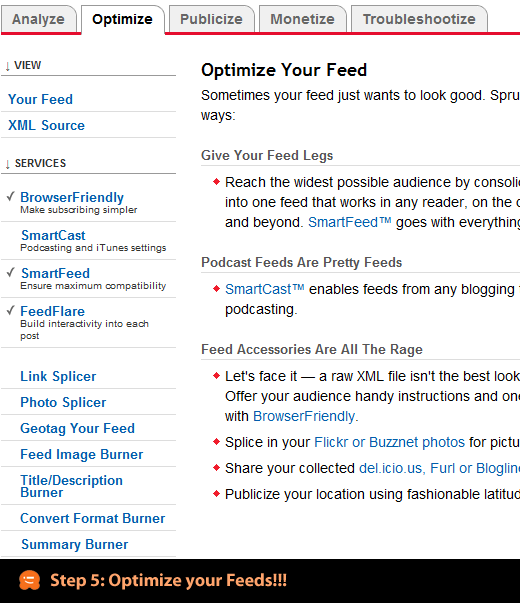Collapse the VIEW section arrow
The width and height of the screenshot is (520, 603).
click(x=7, y=66)
